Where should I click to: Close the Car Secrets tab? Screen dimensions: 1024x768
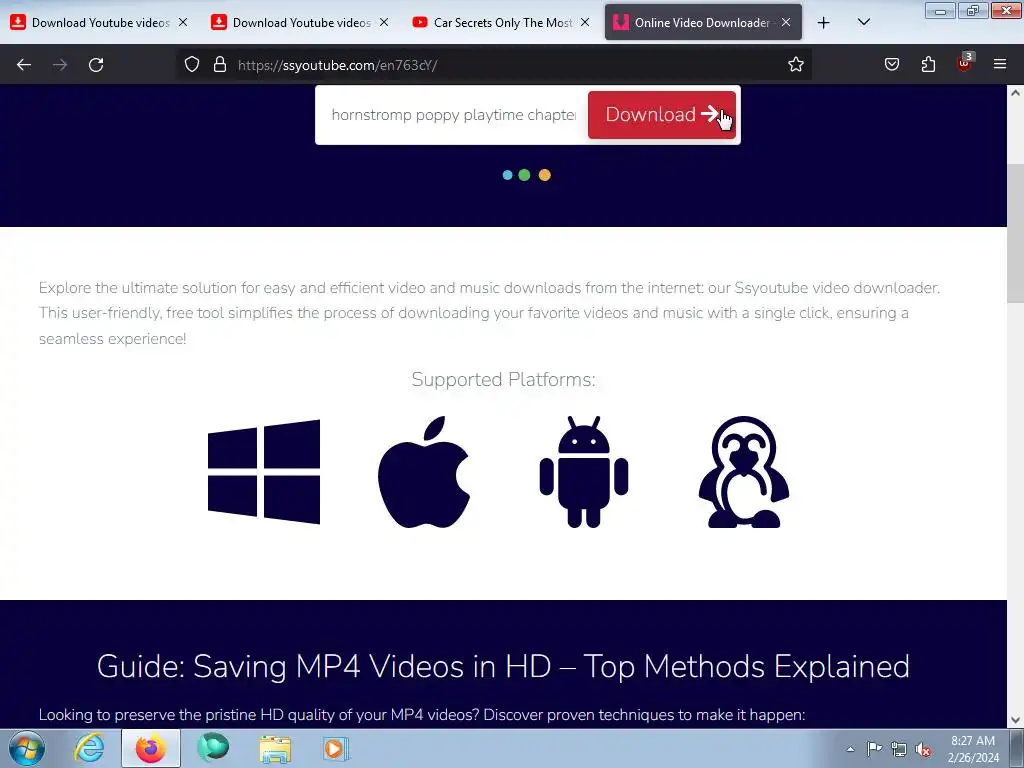pos(585,23)
